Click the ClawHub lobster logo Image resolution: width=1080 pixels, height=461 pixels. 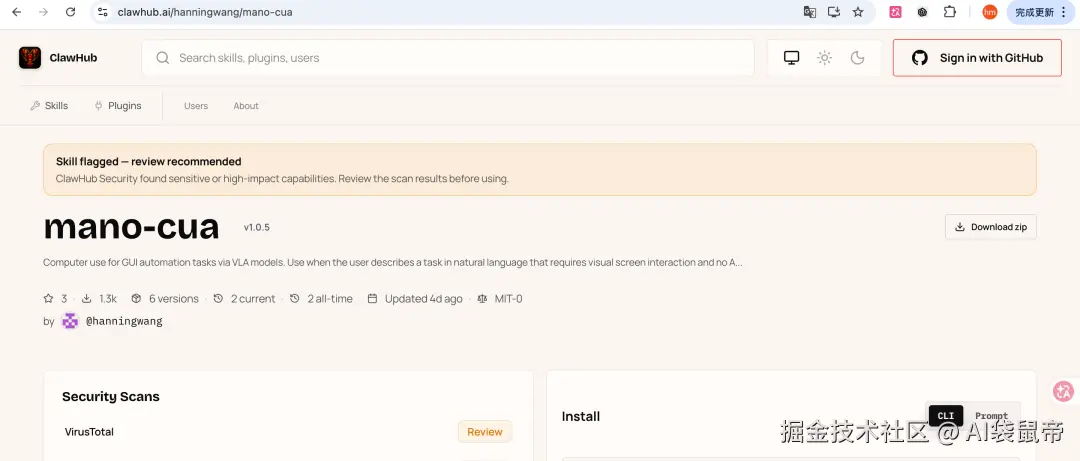30,58
